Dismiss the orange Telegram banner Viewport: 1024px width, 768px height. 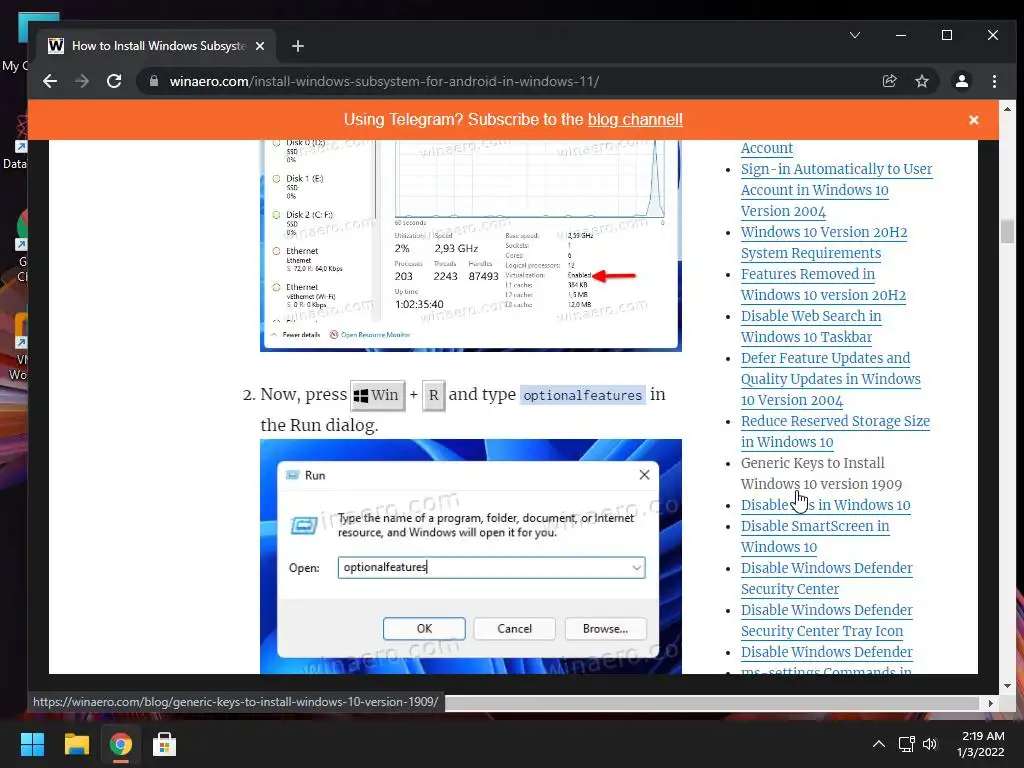click(x=974, y=120)
